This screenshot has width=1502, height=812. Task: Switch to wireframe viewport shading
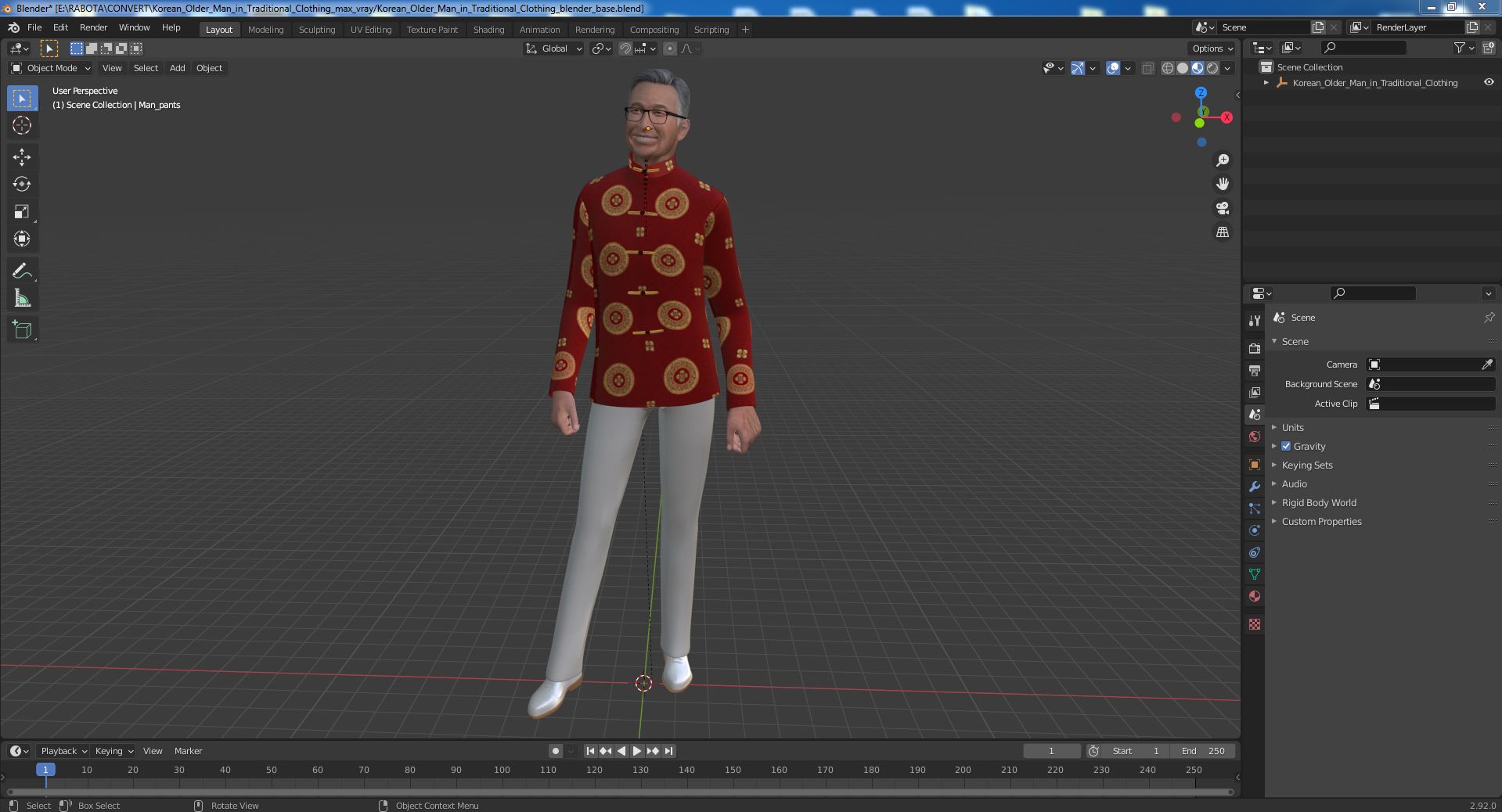tap(1168, 68)
